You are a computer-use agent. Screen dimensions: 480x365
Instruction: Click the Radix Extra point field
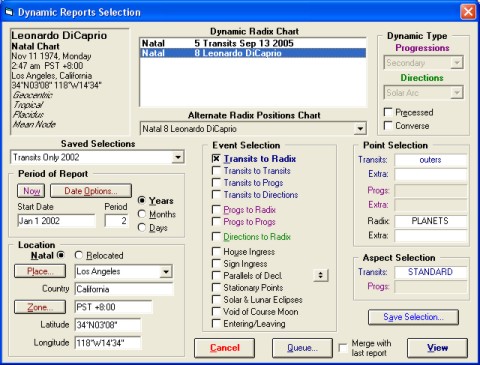[x=430, y=236]
